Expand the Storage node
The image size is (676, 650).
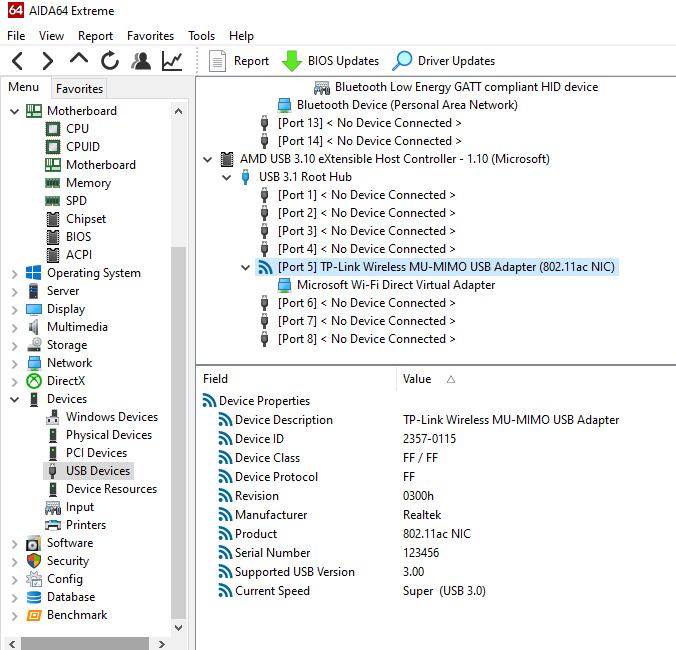point(15,346)
